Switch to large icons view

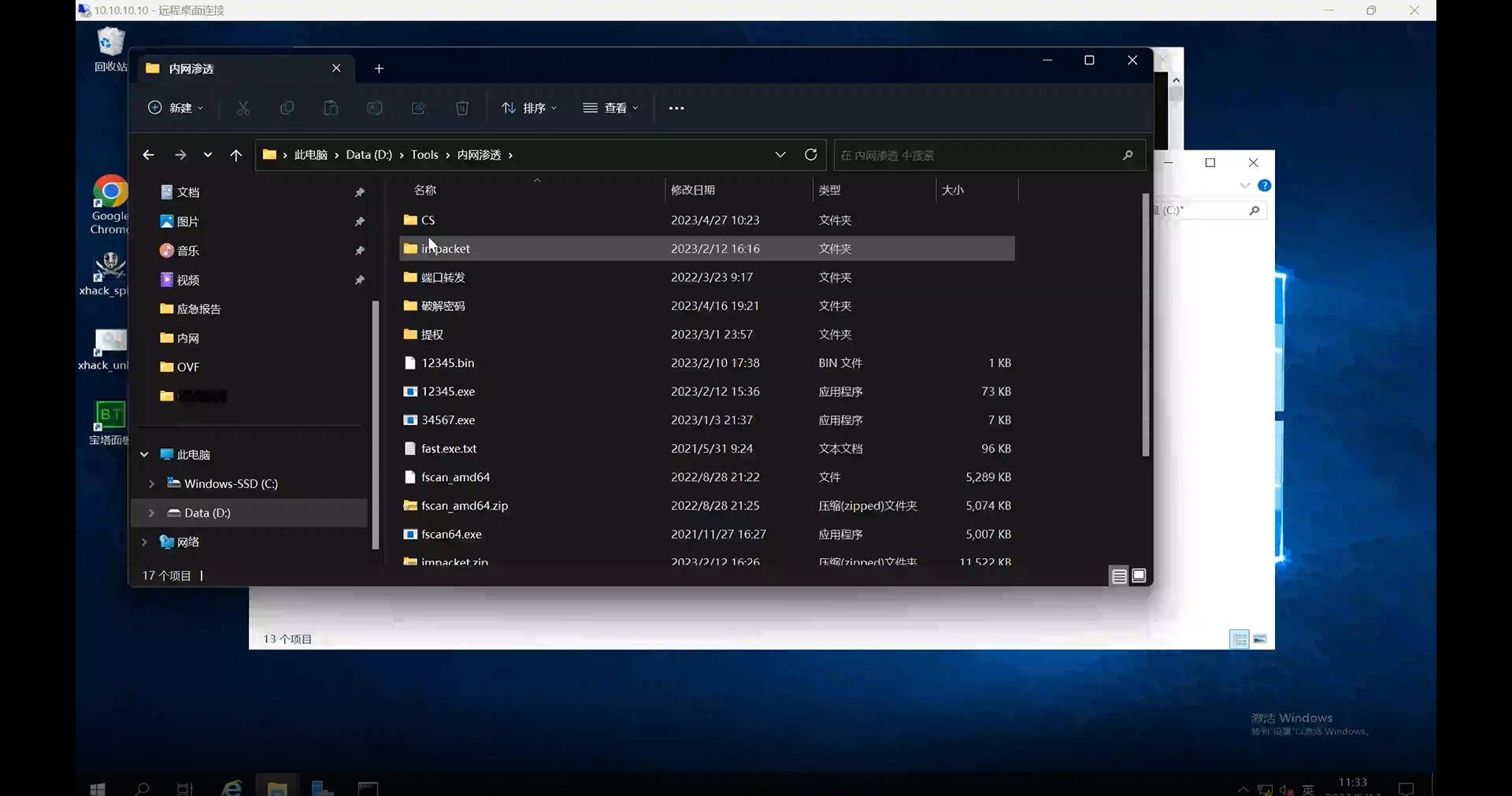[1139, 576]
